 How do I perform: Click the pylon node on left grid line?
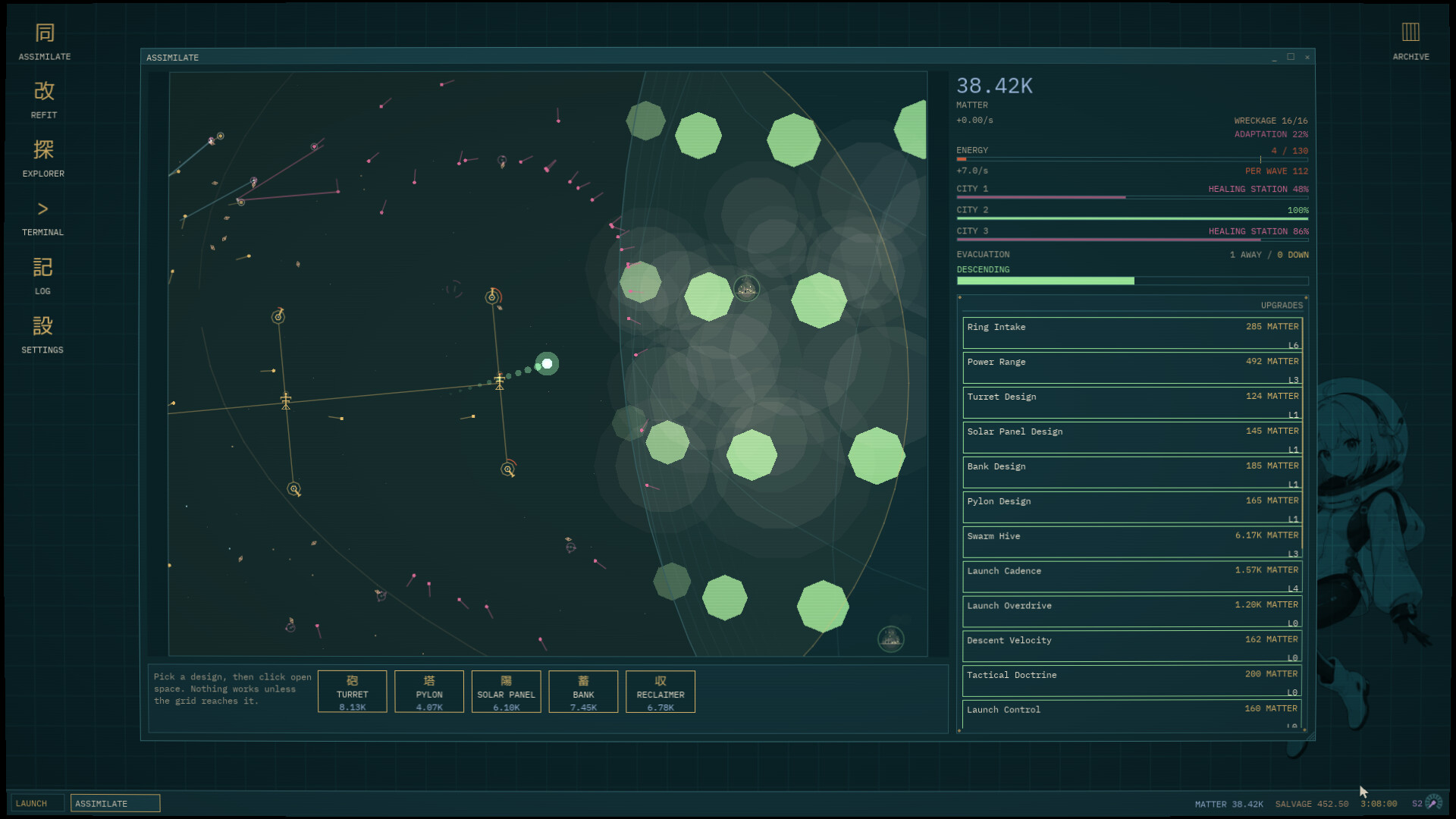286,400
